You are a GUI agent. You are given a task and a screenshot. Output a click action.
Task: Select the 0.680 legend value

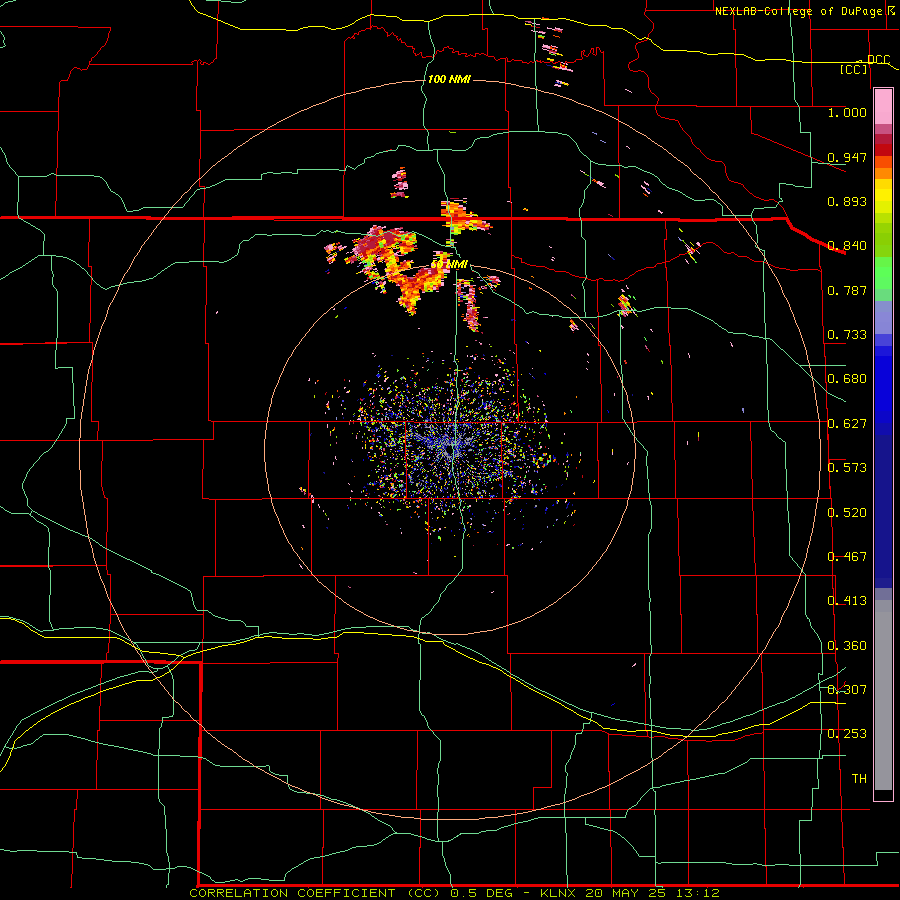tap(847, 379)
